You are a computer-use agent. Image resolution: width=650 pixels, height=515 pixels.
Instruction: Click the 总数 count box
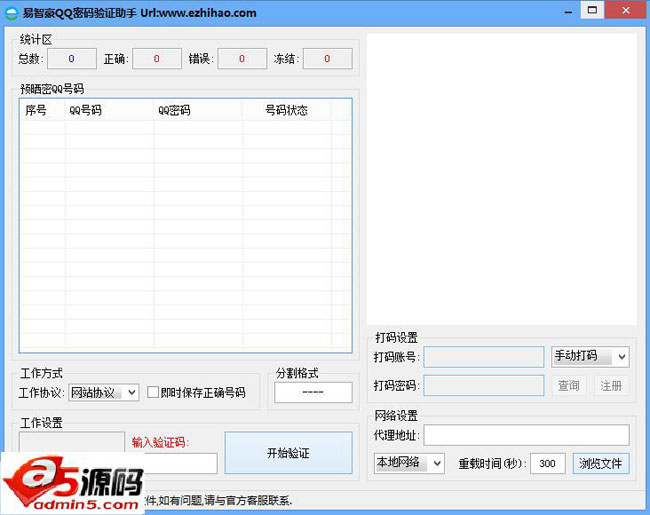click(x=72, y=58)
